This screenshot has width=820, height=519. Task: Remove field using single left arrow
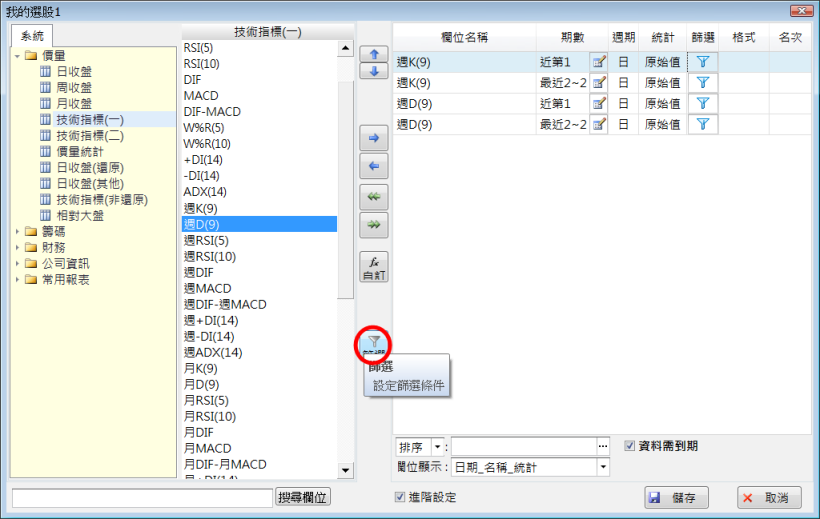click(374, 166)
